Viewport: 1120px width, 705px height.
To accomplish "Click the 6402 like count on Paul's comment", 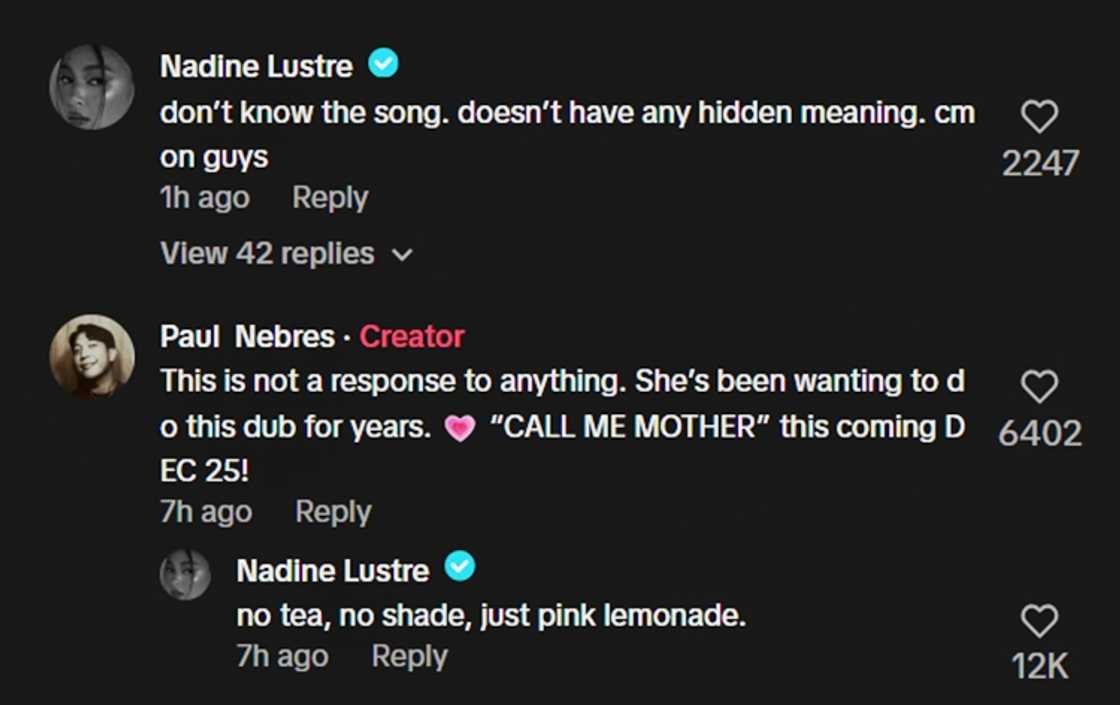I will pyautogui.click(x=1040, y=433).
